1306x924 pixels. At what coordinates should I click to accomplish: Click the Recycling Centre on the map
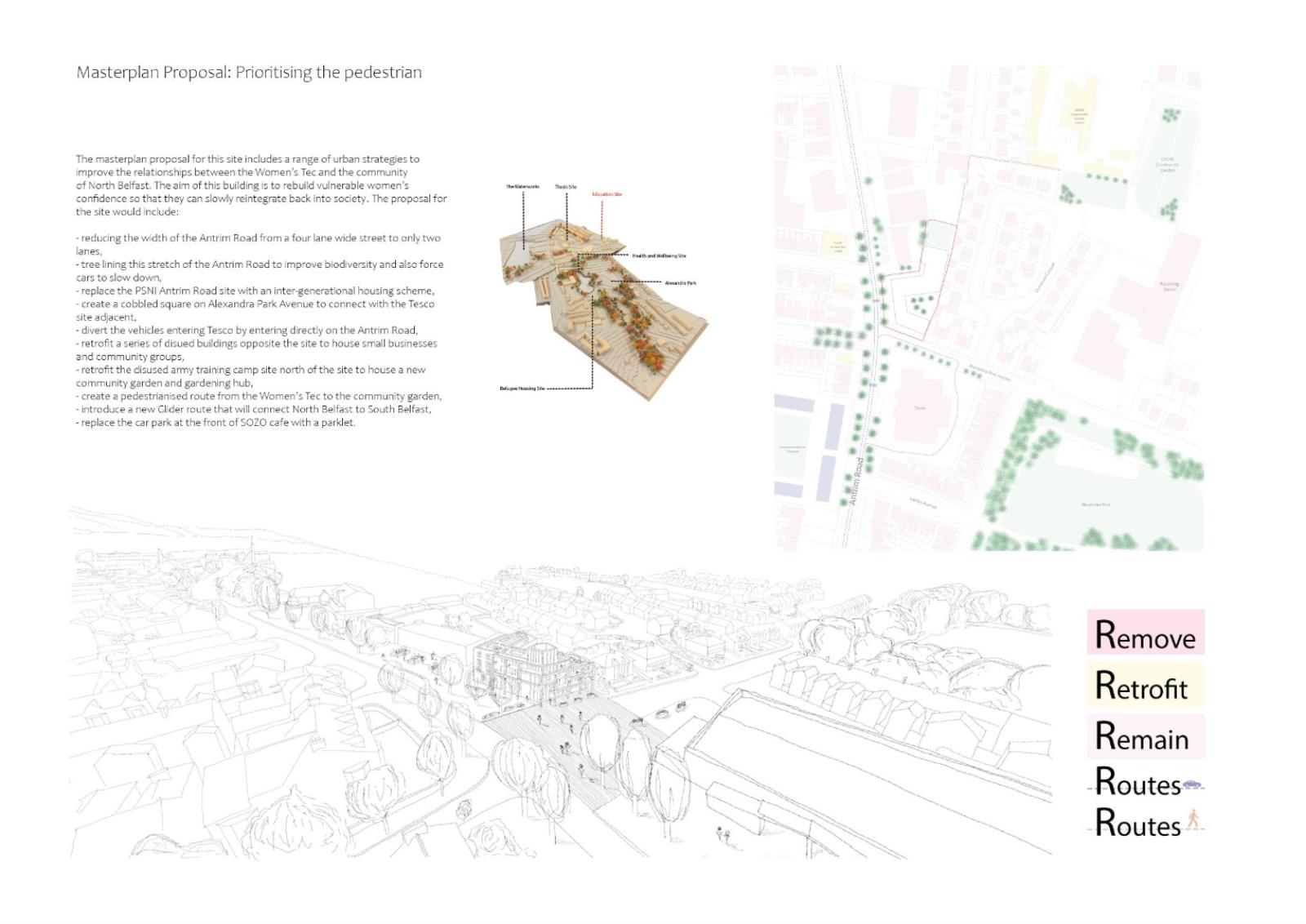pyautogui.click(x=1168, y=287)
